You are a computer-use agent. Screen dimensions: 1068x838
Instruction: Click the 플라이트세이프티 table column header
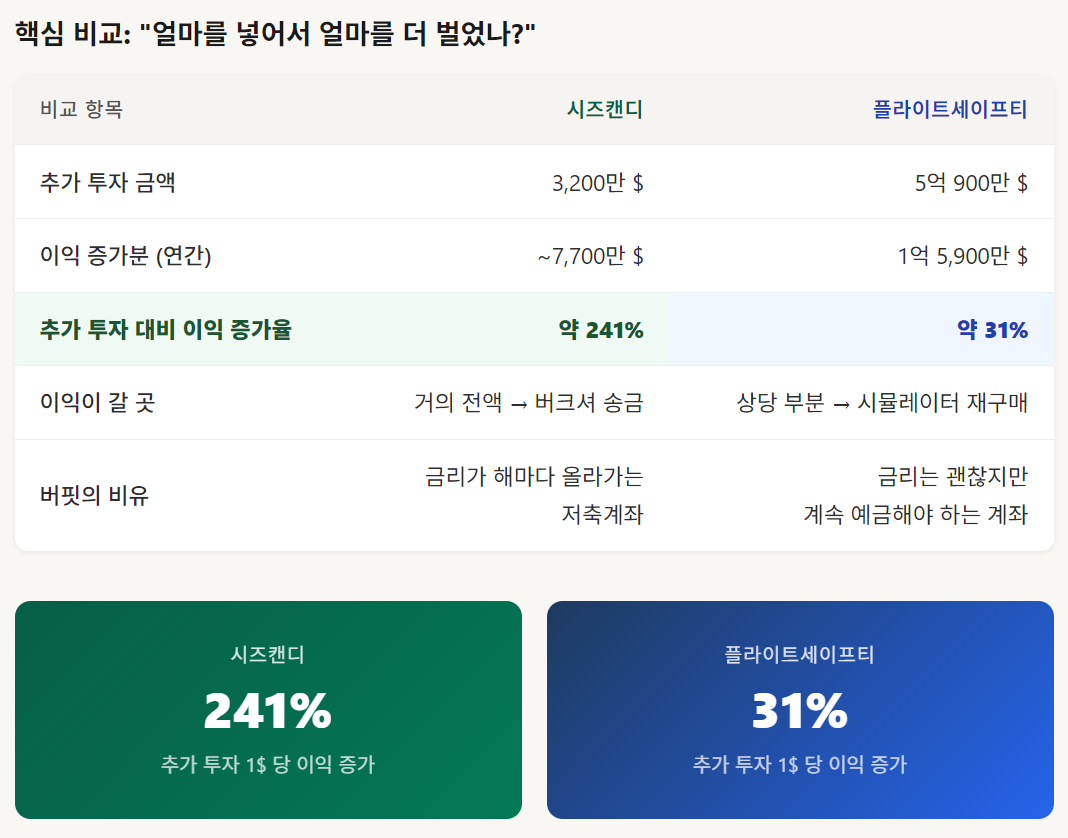(950, 109)
